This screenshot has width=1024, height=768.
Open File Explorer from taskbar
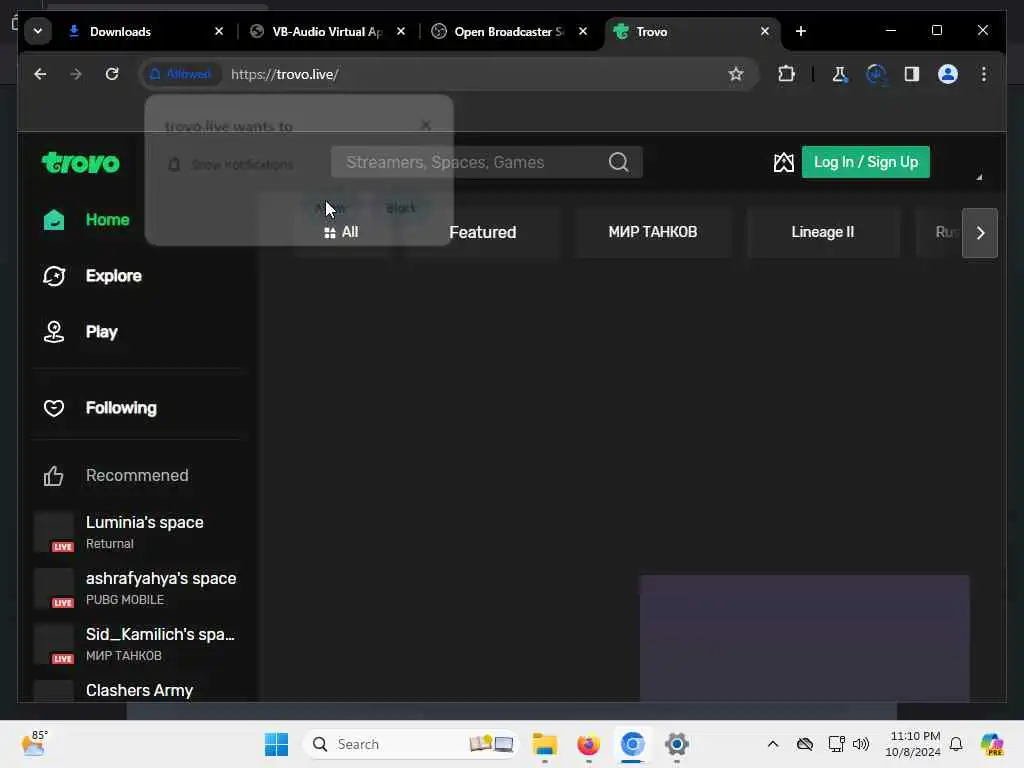[x=544, y=744]
